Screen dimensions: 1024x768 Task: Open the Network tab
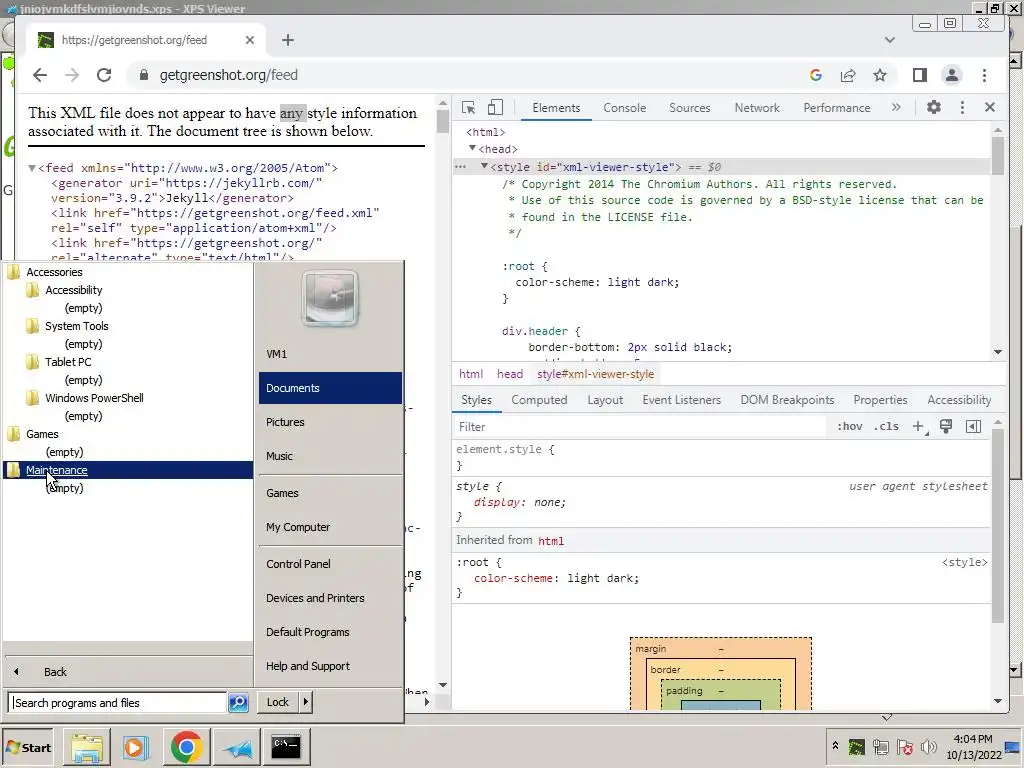click(x=757, y=108)
